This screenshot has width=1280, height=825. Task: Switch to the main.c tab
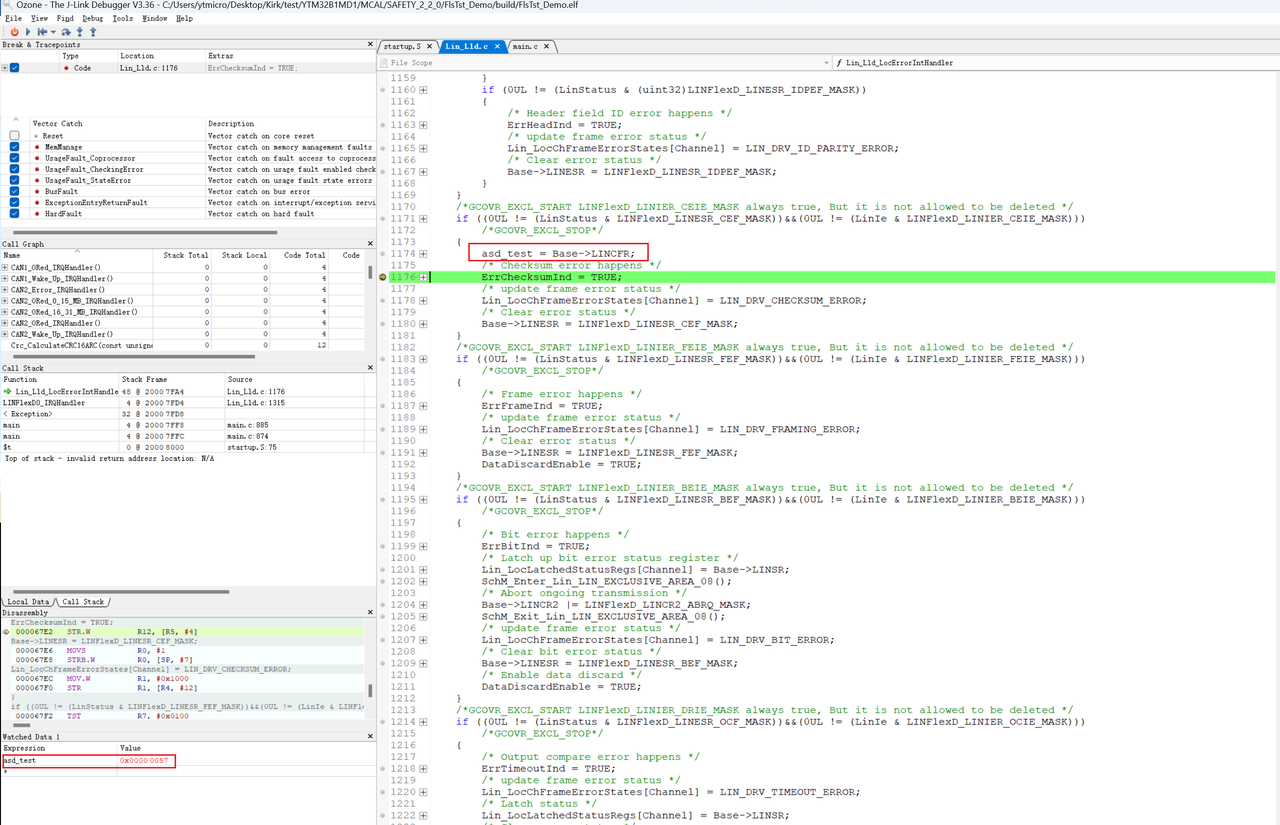524,47
